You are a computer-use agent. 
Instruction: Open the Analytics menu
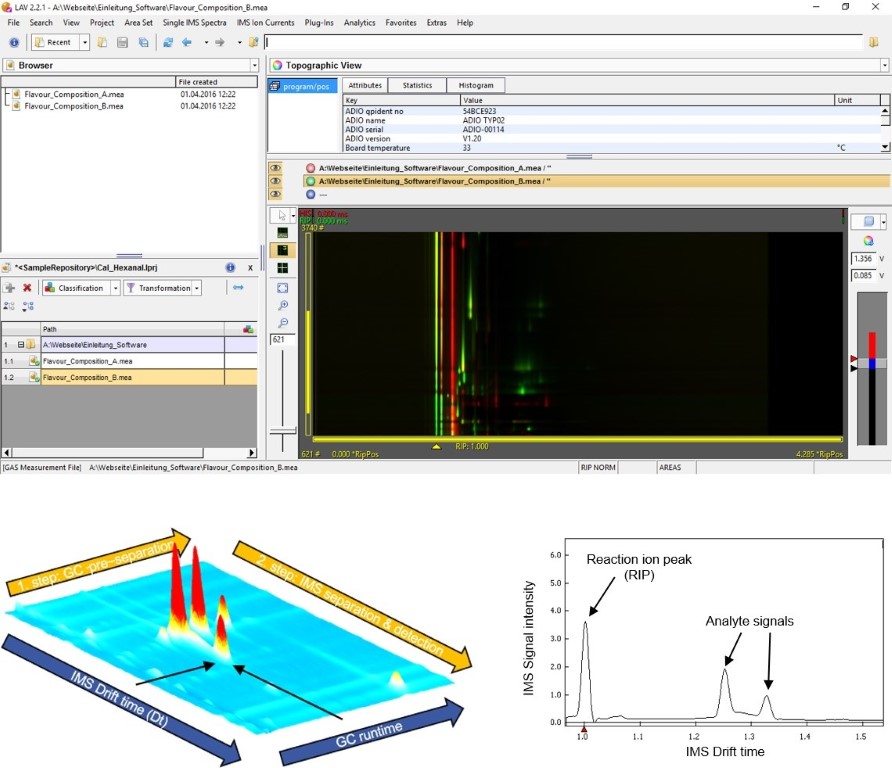[360, 23]
